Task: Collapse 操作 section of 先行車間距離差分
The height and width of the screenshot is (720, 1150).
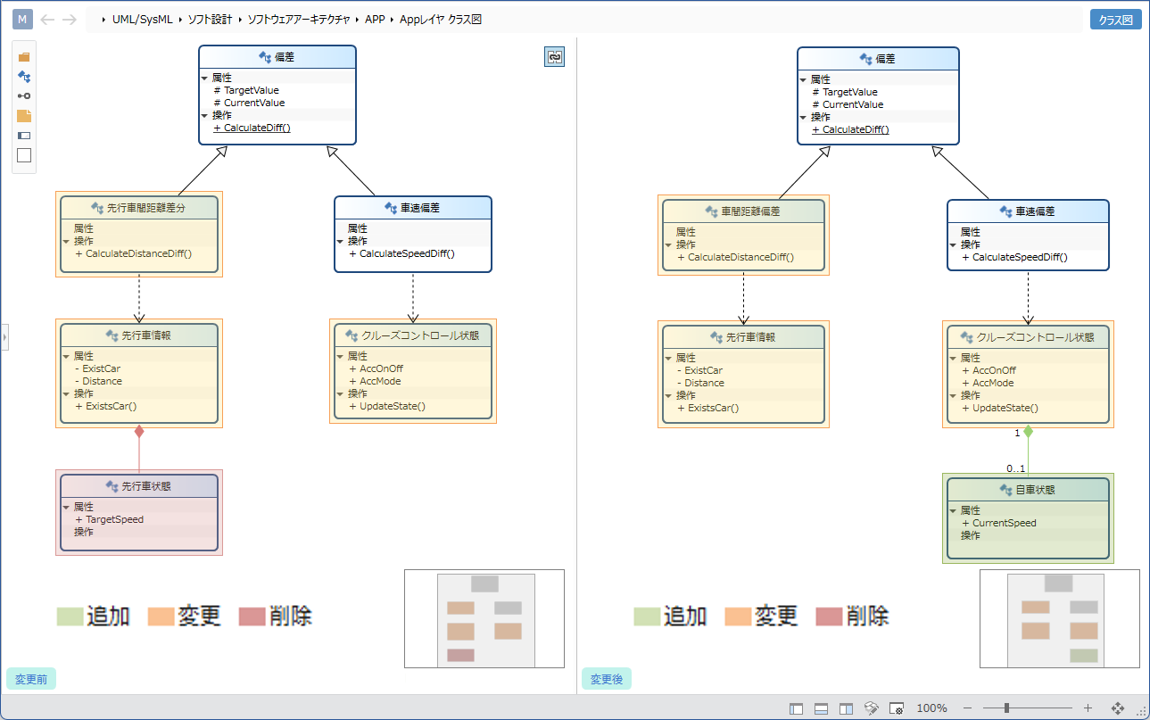Action: 66,241
